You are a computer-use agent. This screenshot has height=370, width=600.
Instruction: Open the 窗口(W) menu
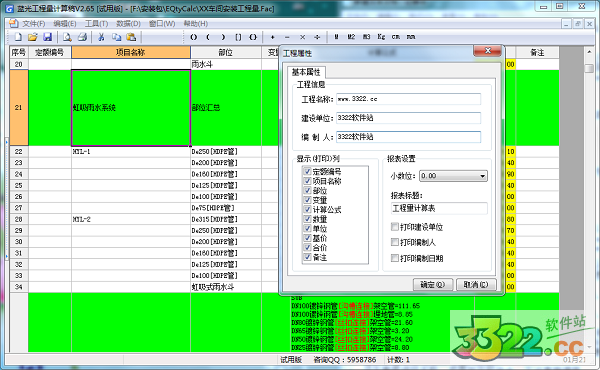coord(162,24)
